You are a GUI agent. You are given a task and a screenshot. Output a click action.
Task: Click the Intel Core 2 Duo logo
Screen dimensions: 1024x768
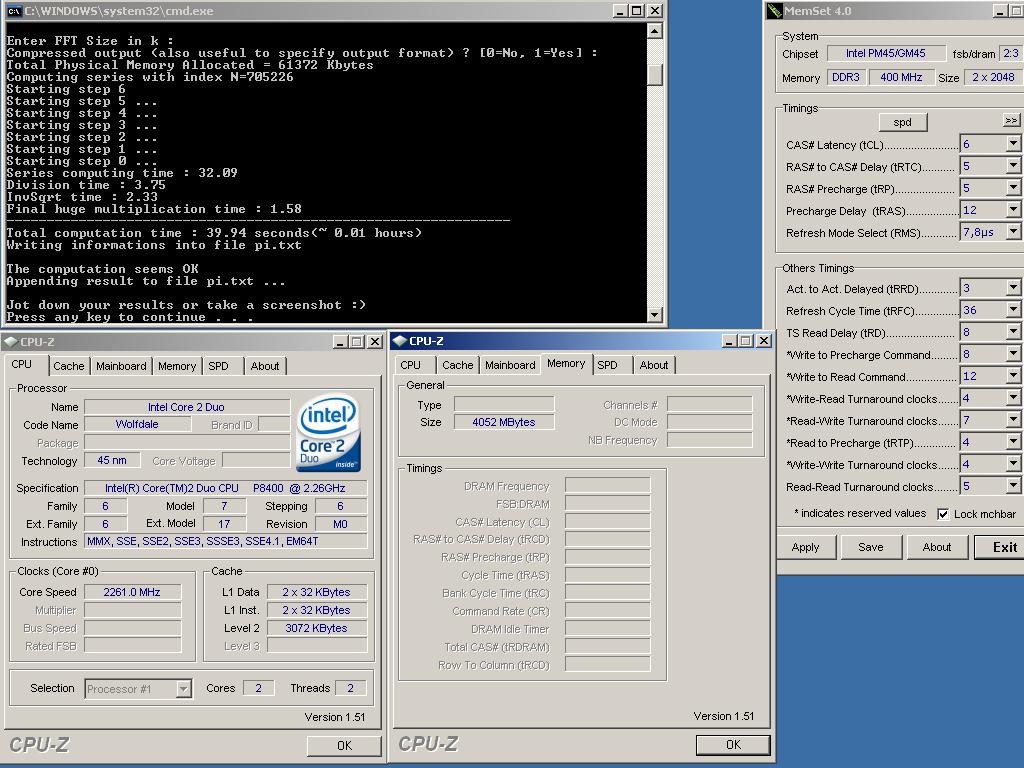click(328, 432)
